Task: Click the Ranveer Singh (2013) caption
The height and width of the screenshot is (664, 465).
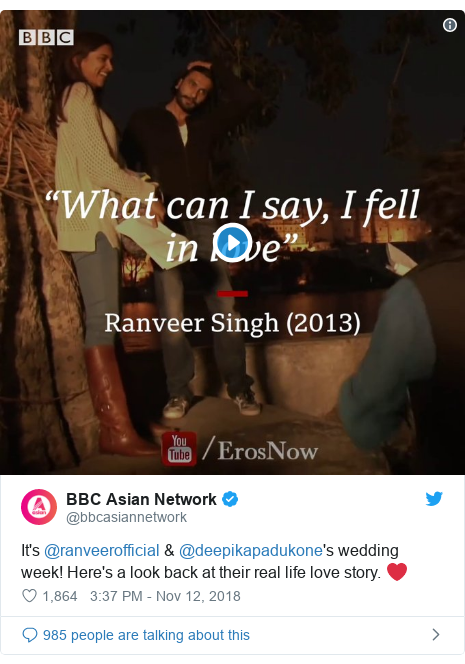Action: pos(232,323)
